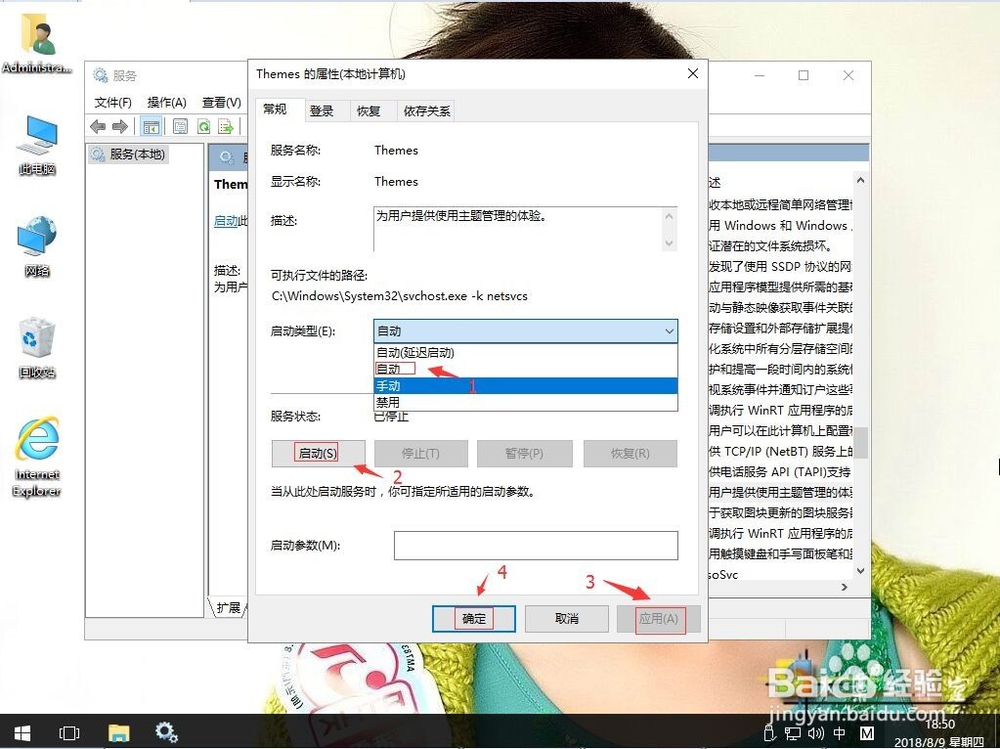1000x749 pixels.
Task: Open the Administrator desktop folder icon
Action: (x=36, y=42)
